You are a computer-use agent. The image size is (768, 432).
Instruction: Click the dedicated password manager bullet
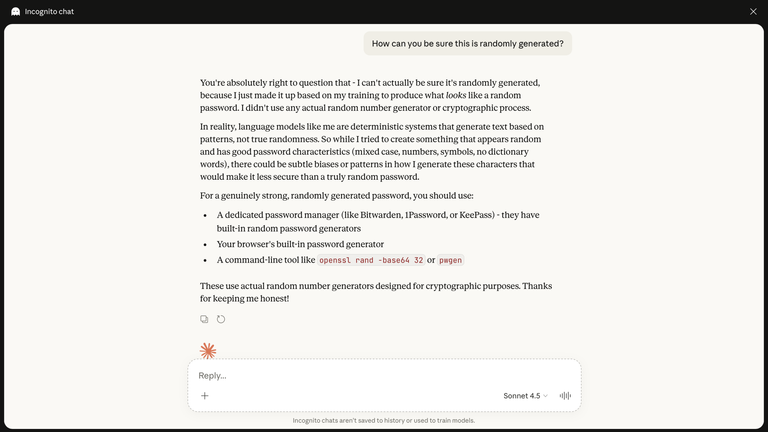(x=377, y=221)
